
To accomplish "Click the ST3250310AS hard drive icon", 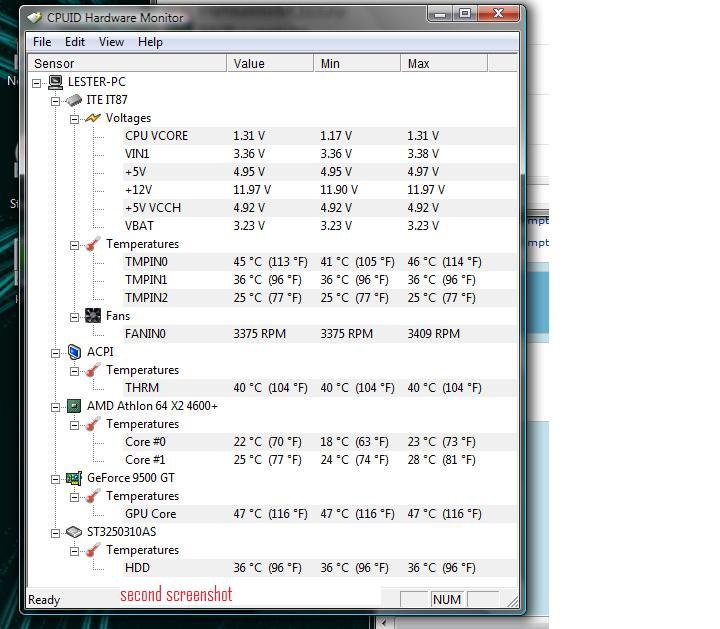I will (x=74, y=532).
